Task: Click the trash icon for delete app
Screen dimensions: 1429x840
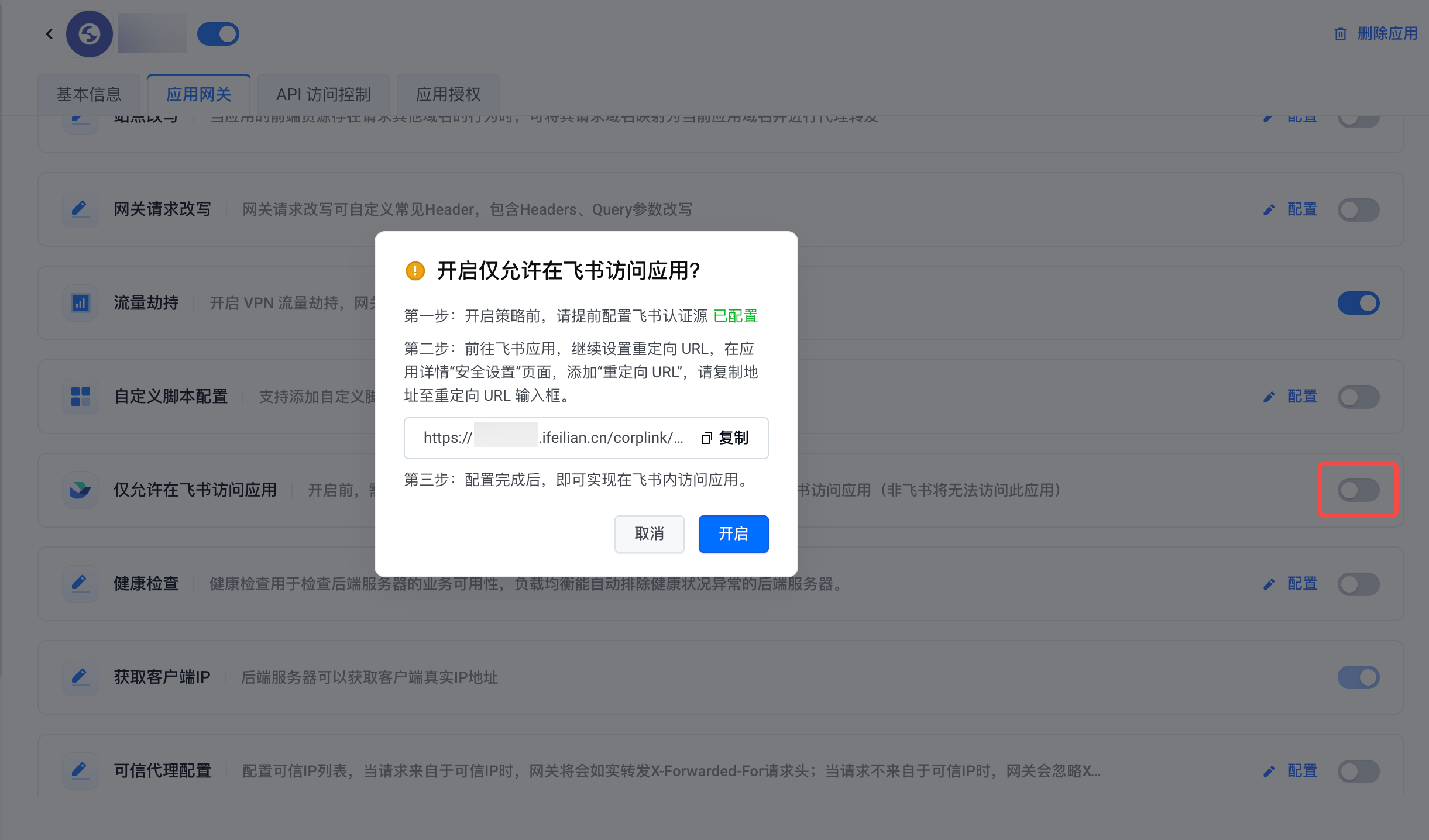Action: (x=1340, y=34)
